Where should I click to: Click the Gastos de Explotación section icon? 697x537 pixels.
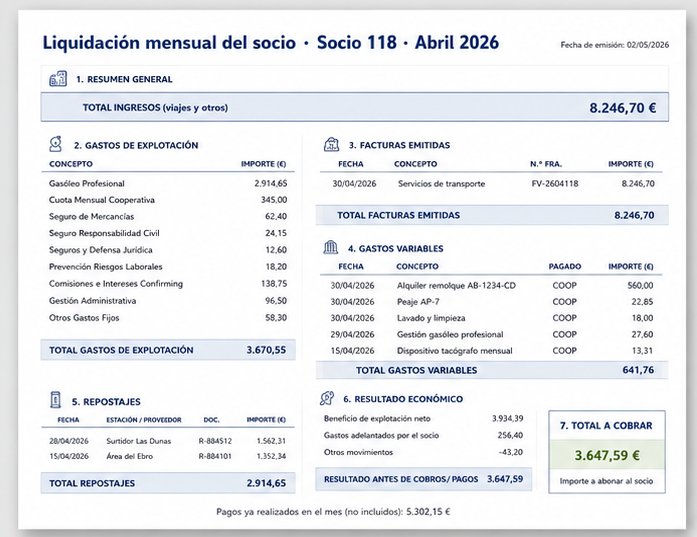(56, 144)
